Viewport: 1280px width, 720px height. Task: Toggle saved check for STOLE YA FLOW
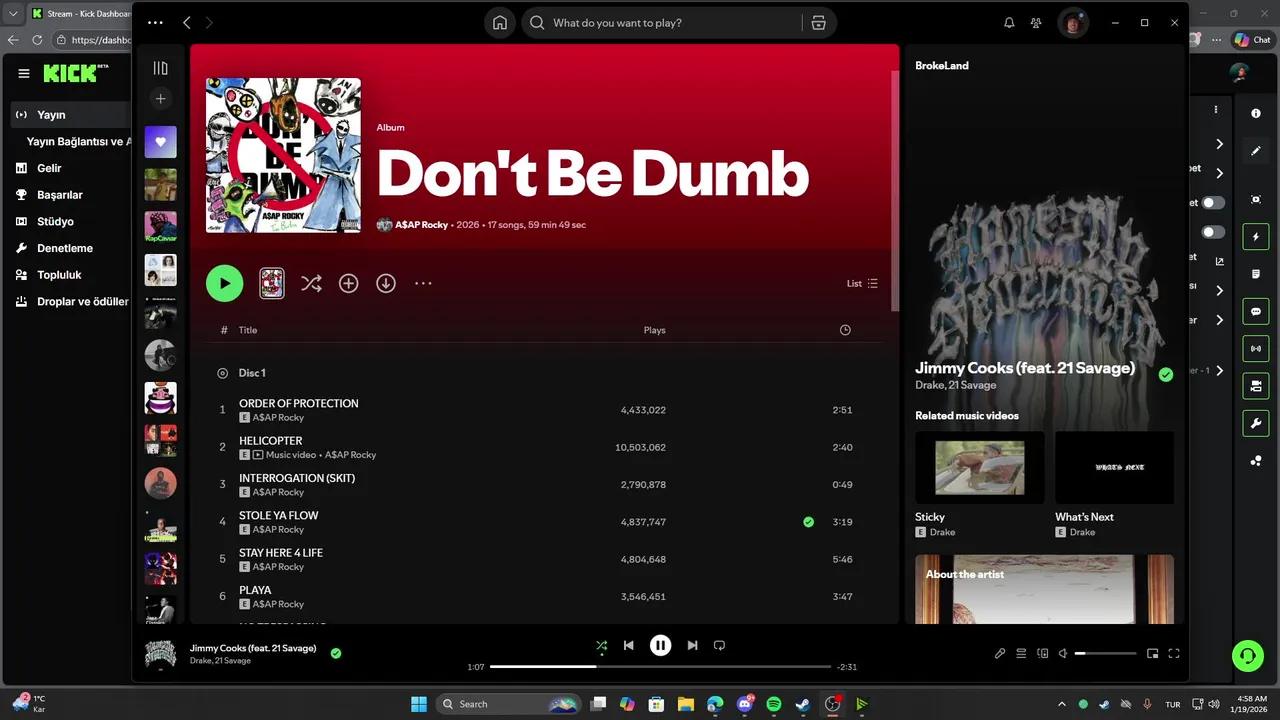(x=808, y=521)
